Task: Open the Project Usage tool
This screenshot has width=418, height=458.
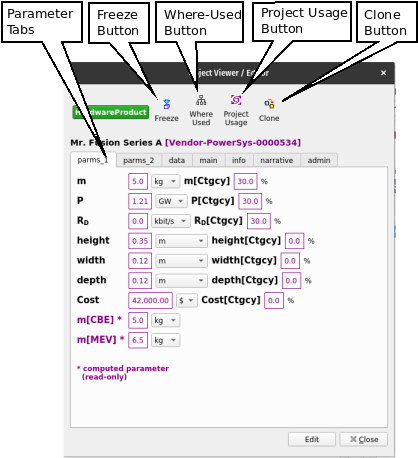Action: pyautogui.click(x=236, y=110)
